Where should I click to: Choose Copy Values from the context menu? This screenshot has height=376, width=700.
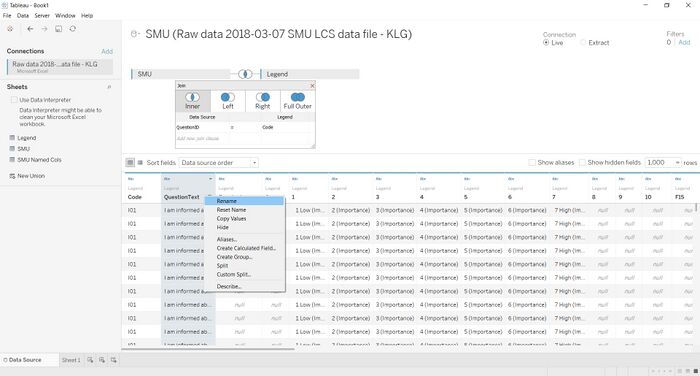[244, 219]
